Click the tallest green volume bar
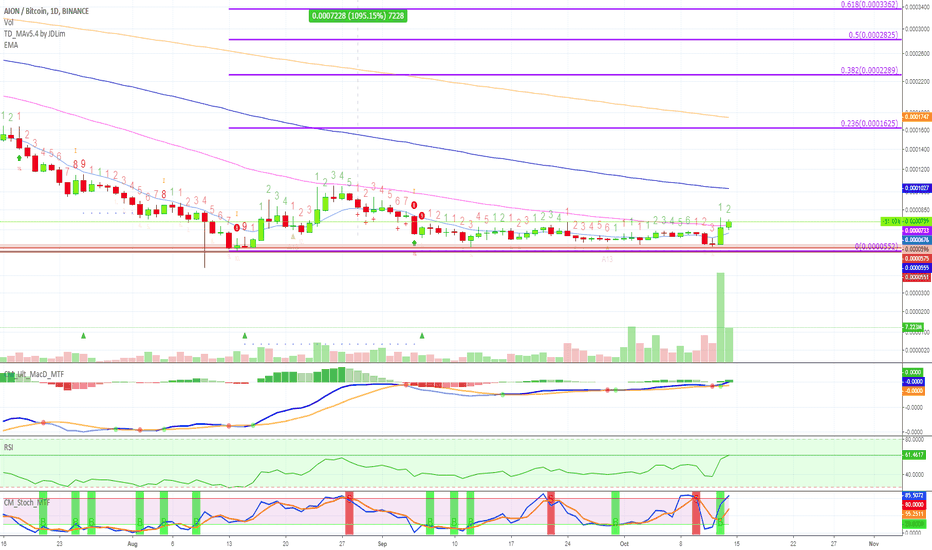 point(720,317)
